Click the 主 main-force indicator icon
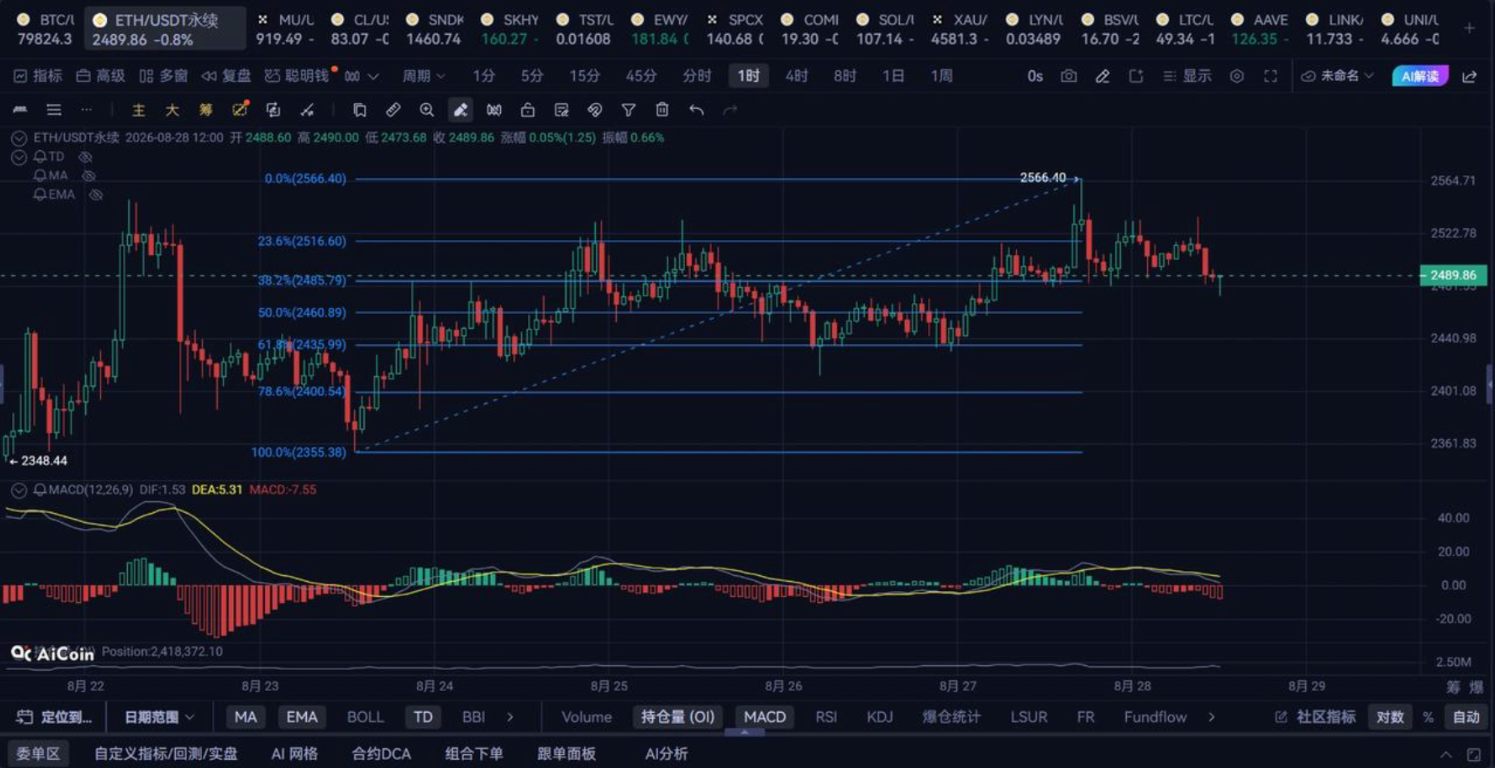The height and width of the screenshot is (768, 1495). 139,110
